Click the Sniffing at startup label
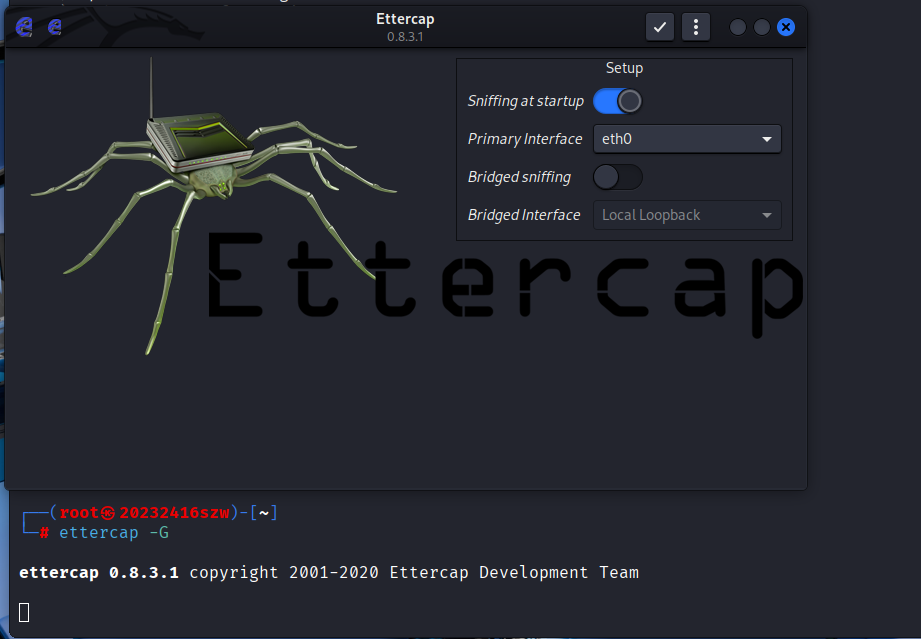The height and width of the screenshot is (639, 921). tap(526, 101)
